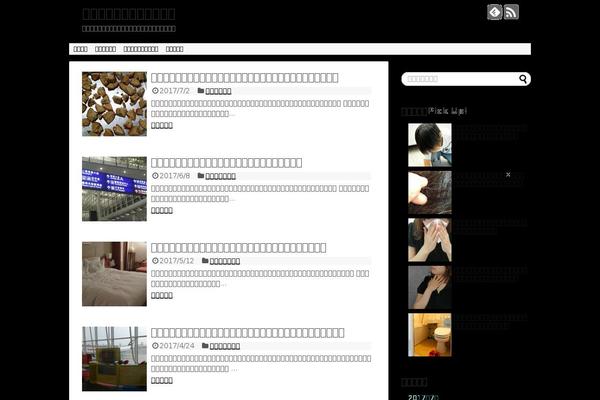
Task: Open the fourth navigation bar menu item
Action: coord(174,49)
